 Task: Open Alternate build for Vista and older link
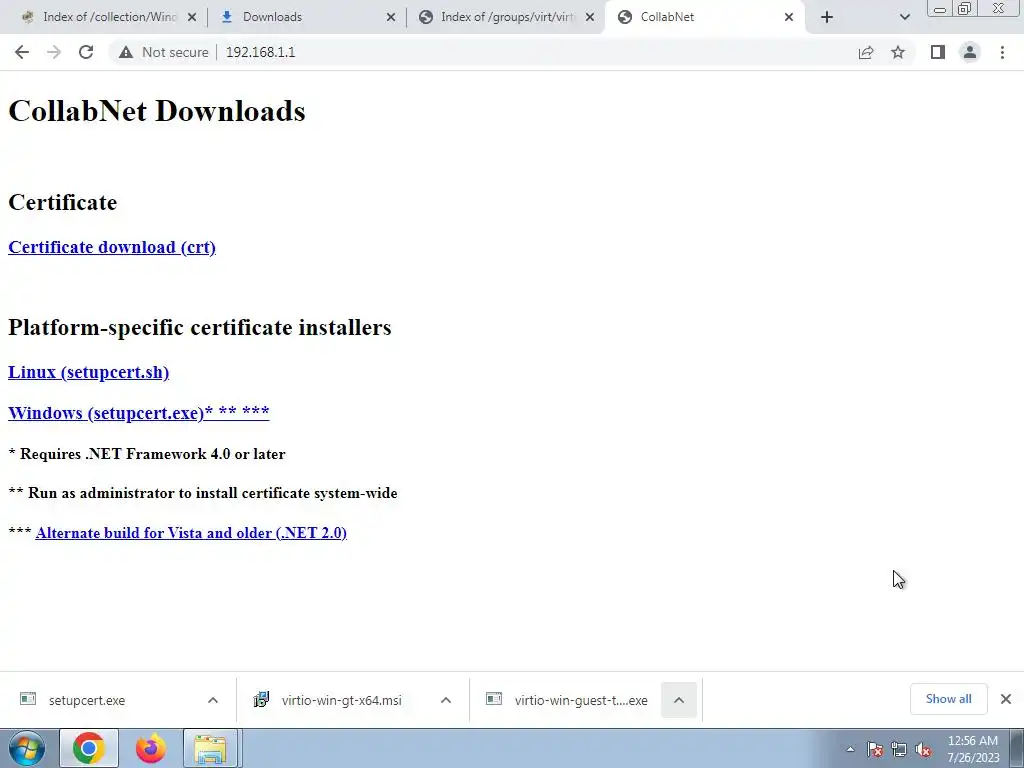click(x=191, y=533)
